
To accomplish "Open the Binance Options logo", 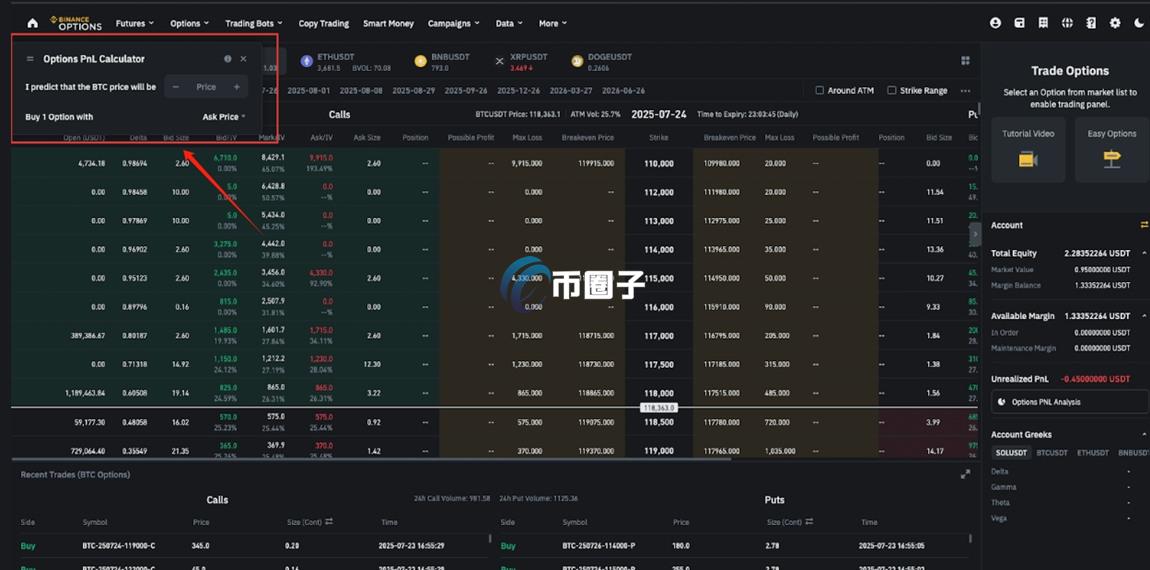I will click(x=76, y=23).
